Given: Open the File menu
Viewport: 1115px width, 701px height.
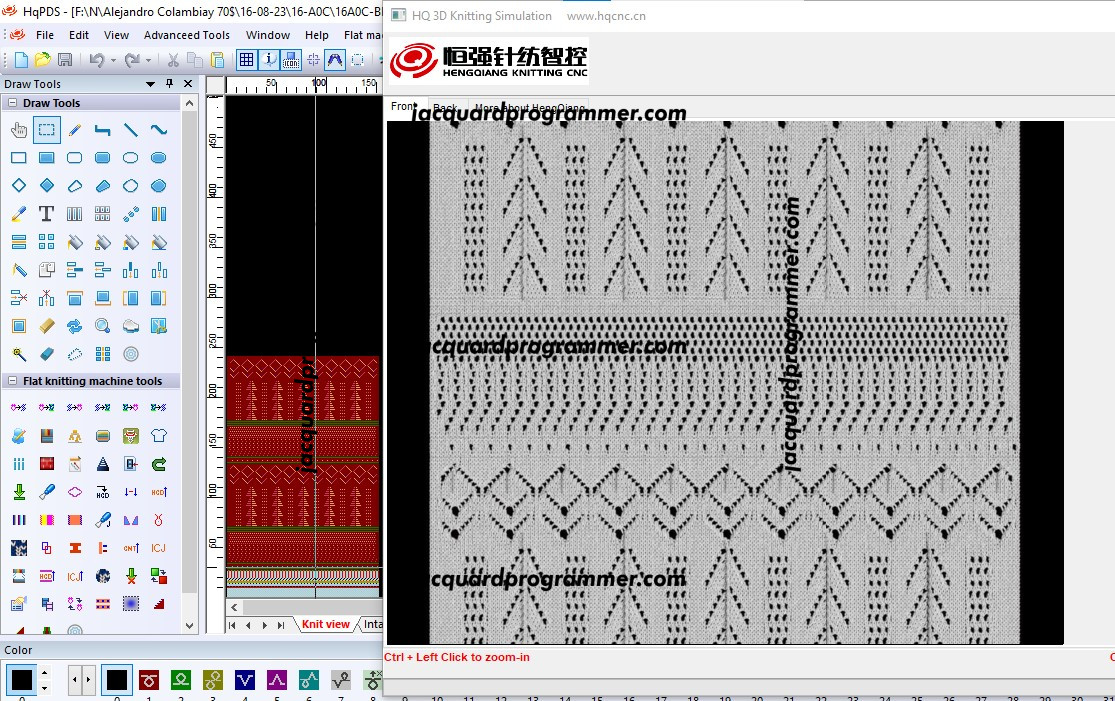Looking at the screenshot, I should [x=45, y=35].
